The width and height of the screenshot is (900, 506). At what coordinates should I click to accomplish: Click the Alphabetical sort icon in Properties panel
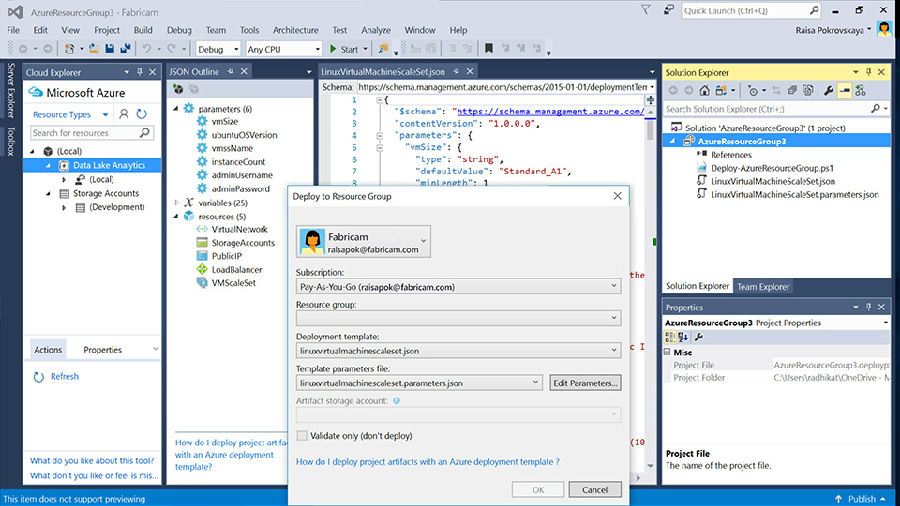(682, 337)
